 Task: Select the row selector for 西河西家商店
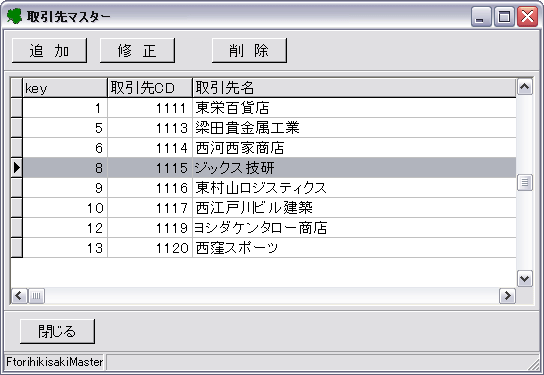[x=16, y=148]
